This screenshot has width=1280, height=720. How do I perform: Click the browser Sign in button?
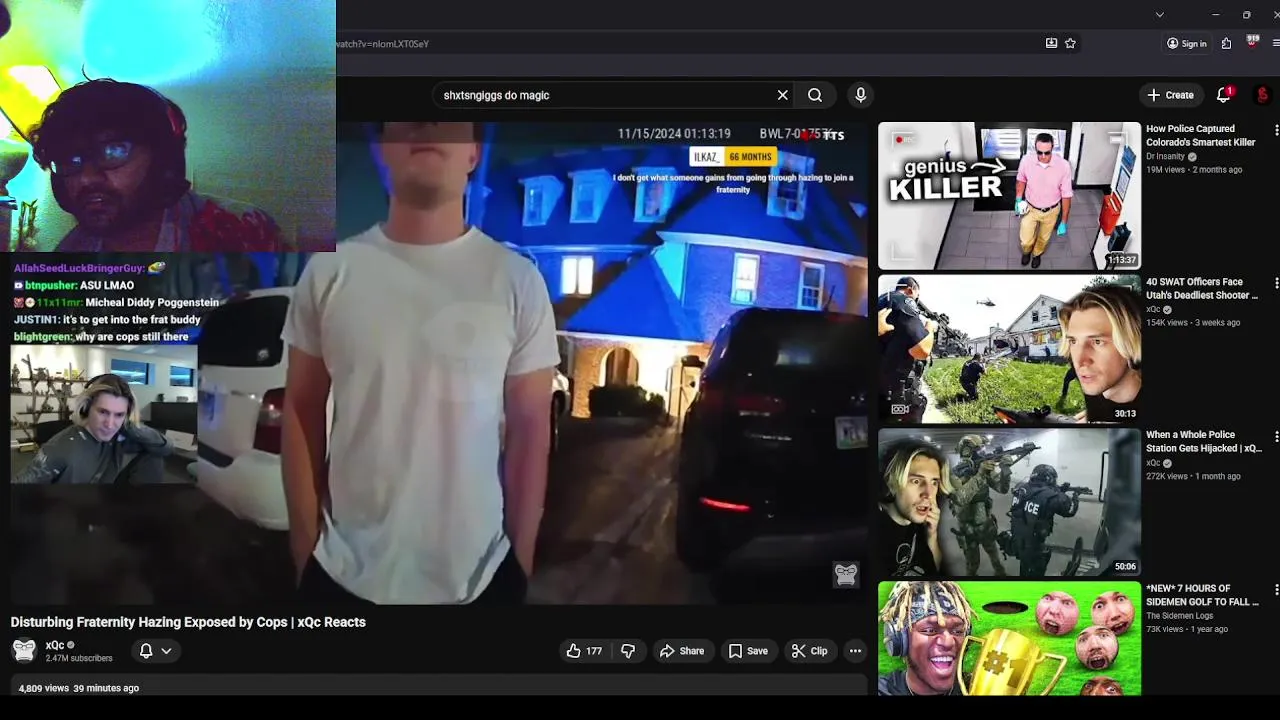[1187, 44]
